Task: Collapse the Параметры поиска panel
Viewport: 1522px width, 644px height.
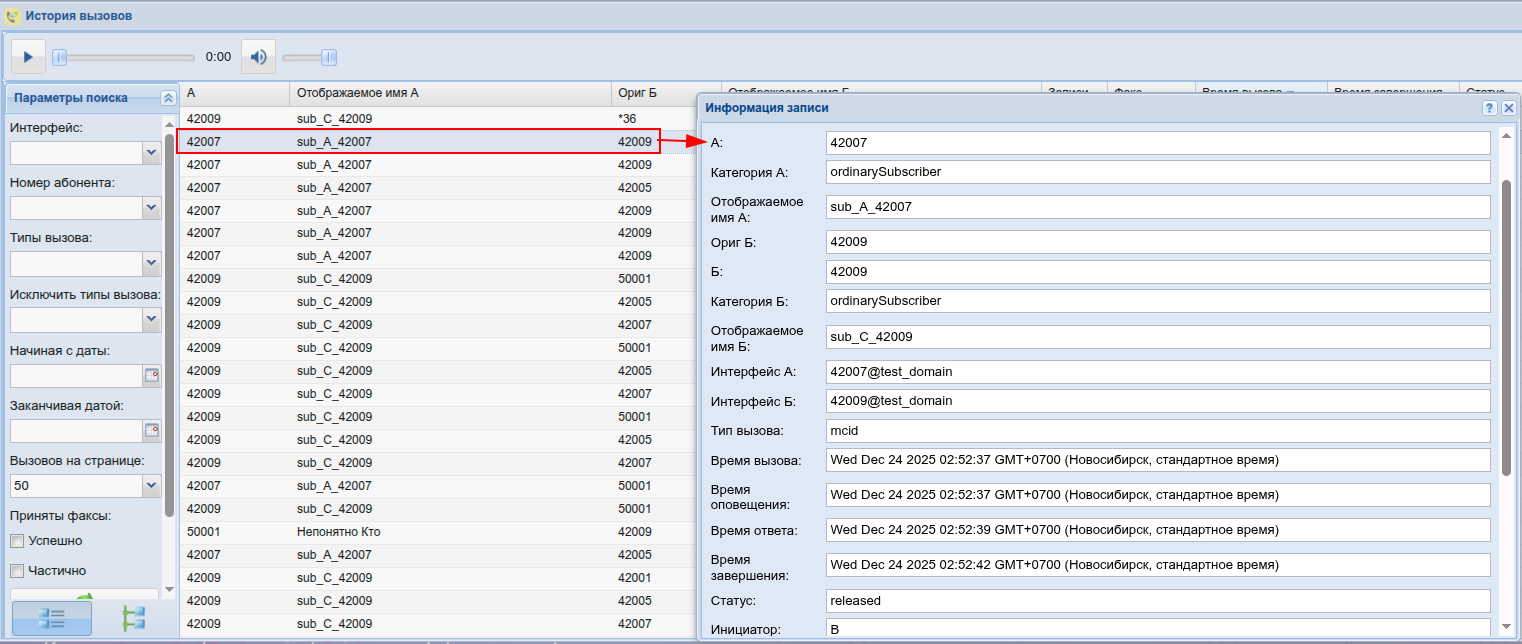Action: 168,98
